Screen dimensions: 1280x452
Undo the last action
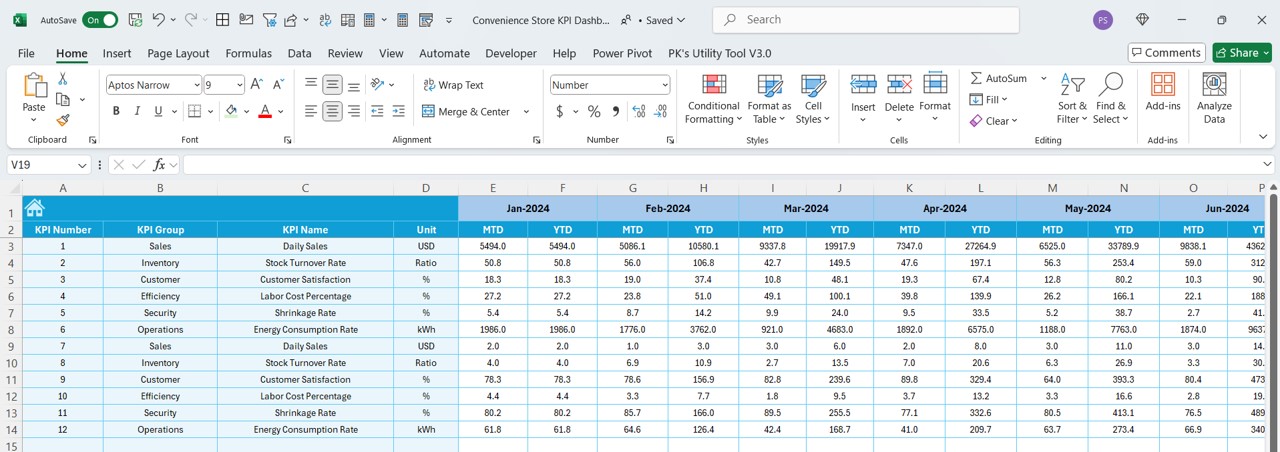tap(158, 20)
